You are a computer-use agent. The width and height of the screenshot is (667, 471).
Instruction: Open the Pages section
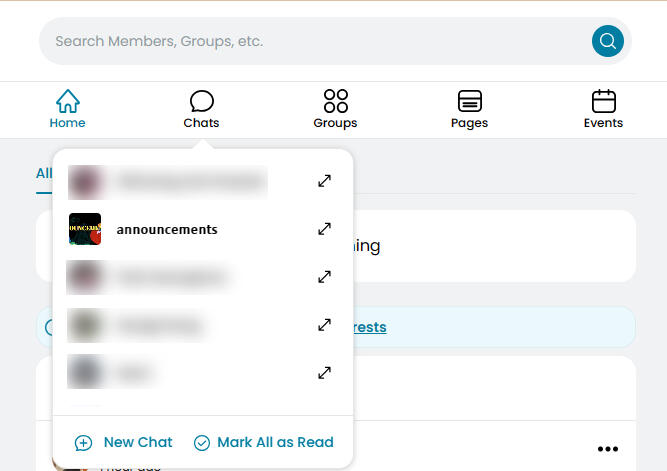[469, 109]
